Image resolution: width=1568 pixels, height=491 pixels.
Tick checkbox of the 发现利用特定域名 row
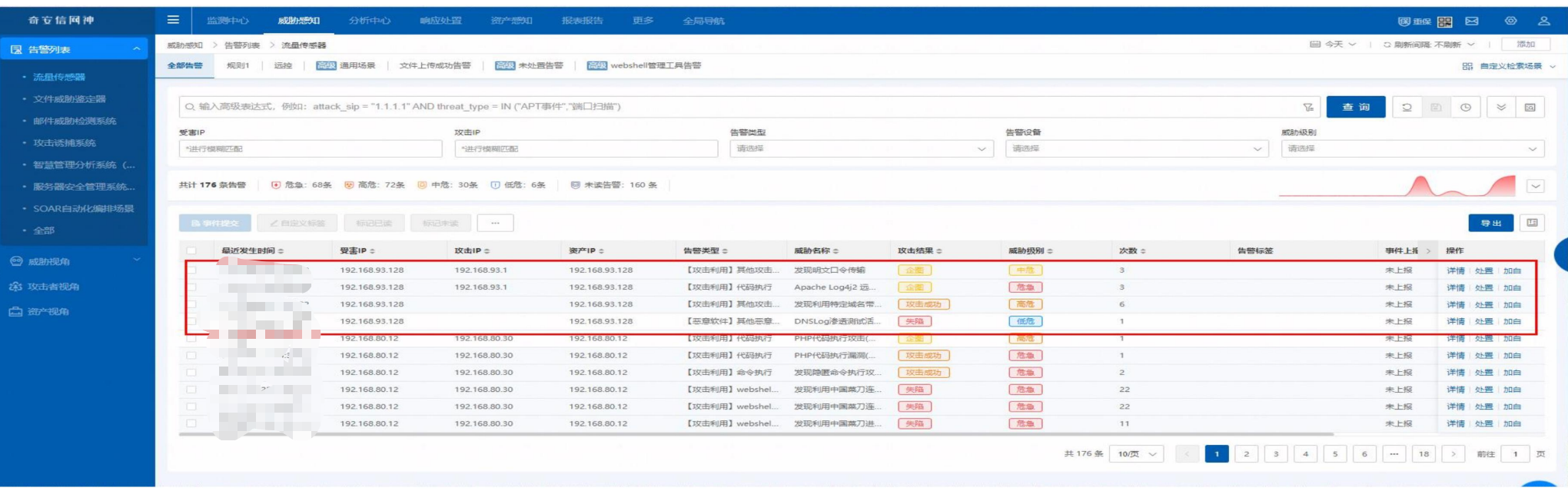(191, 304)
